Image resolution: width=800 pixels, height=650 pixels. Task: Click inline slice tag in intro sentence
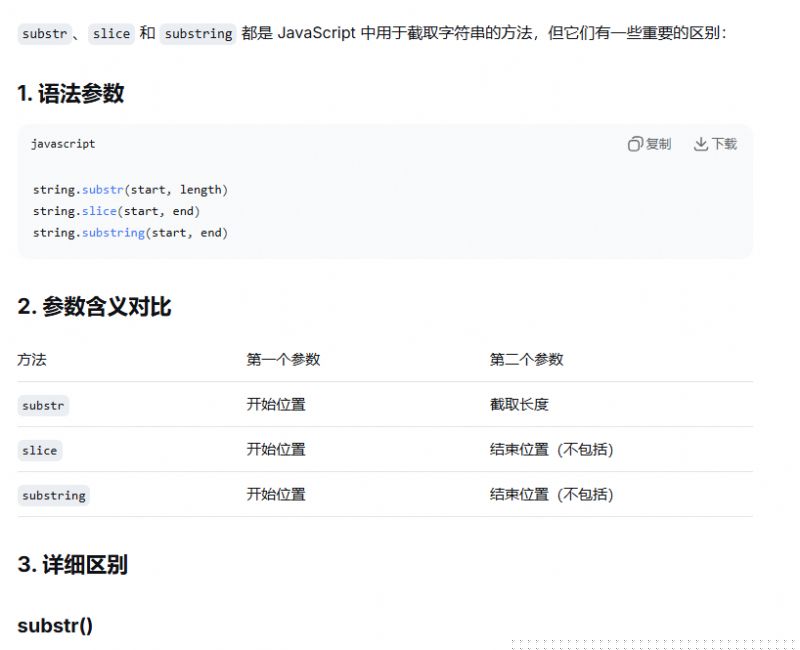111,33
